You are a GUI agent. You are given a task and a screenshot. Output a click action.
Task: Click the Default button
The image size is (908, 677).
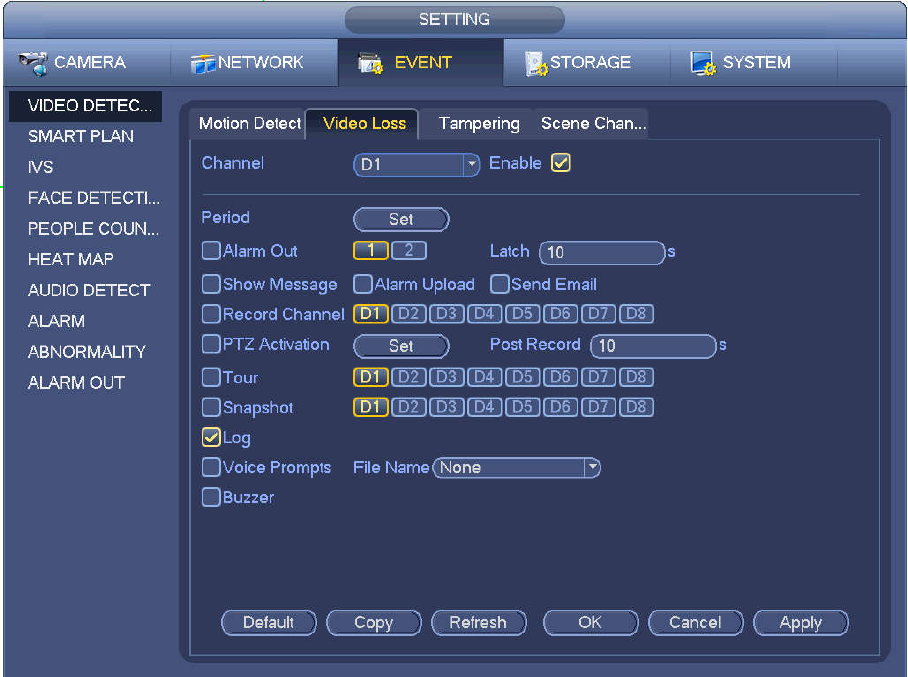click(x=269, y=623)
